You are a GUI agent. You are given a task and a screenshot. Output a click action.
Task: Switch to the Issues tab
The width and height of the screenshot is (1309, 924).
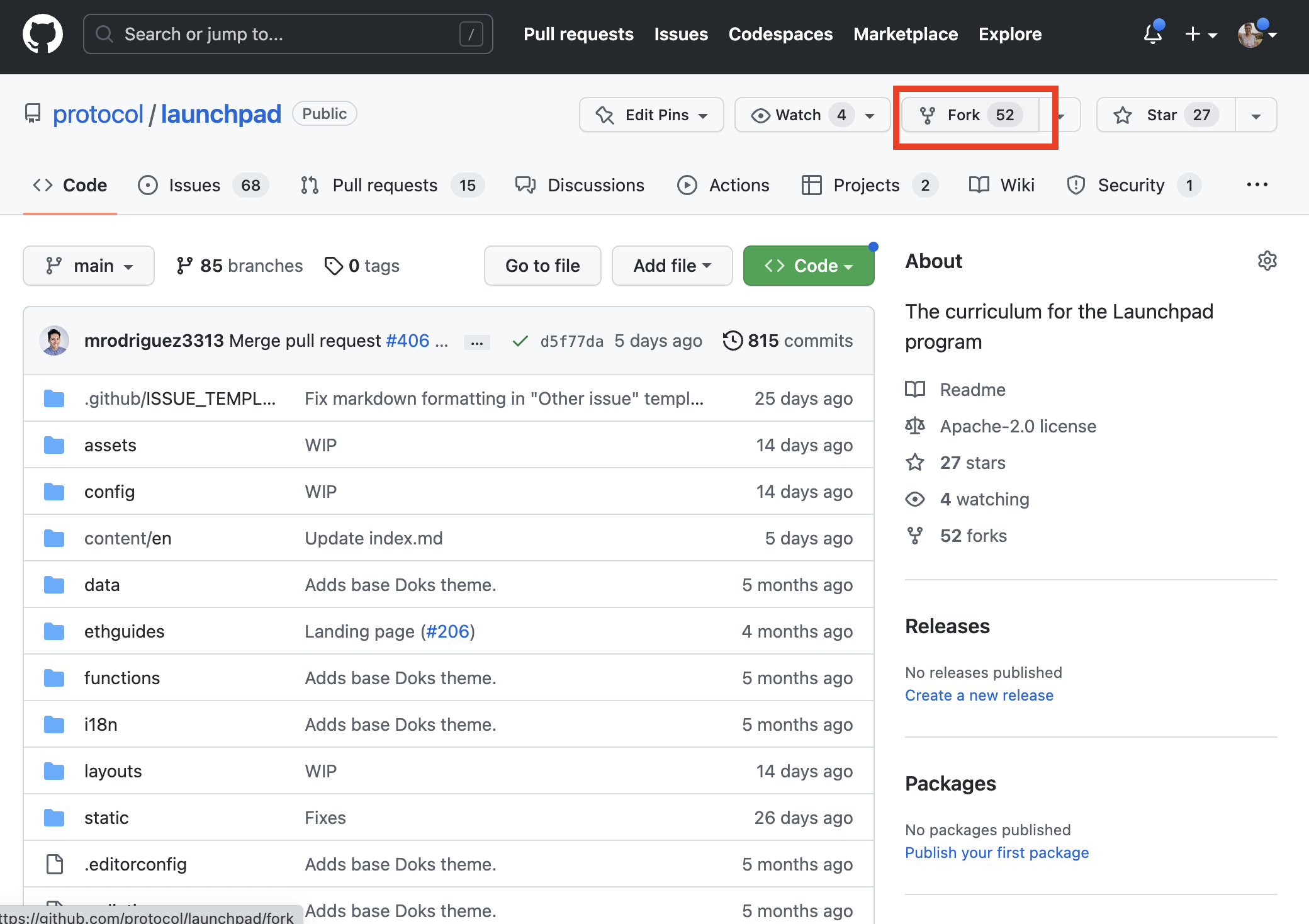coord(203,185)
